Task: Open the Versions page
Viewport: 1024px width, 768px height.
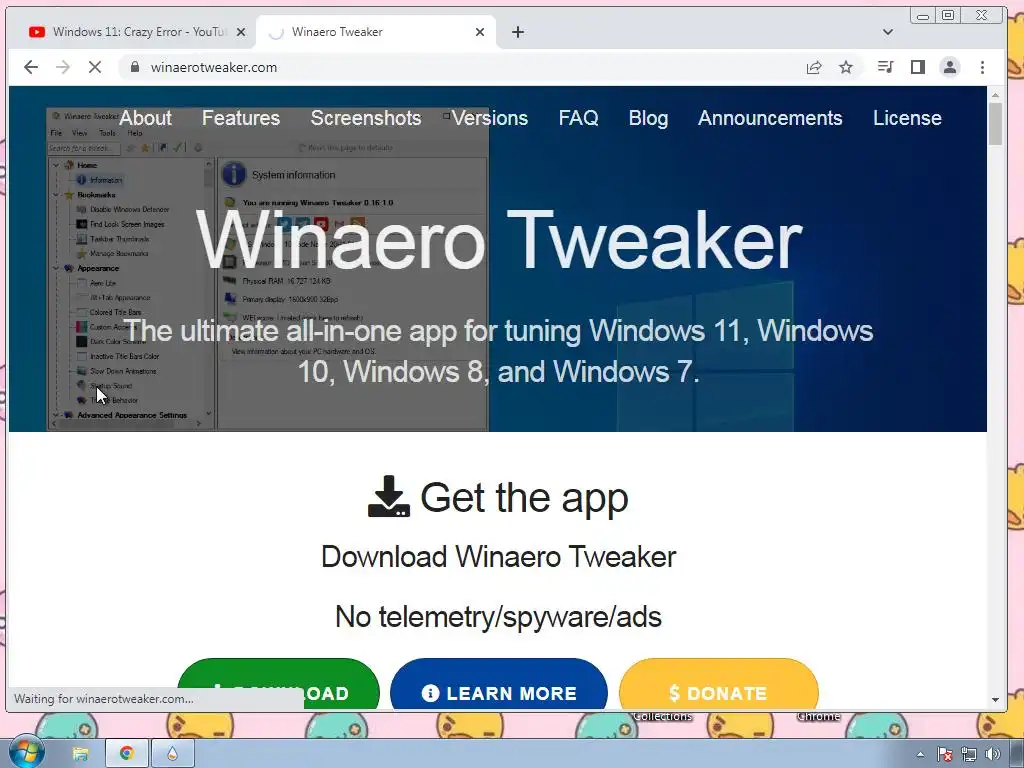Action: click(x=490, y=118)
